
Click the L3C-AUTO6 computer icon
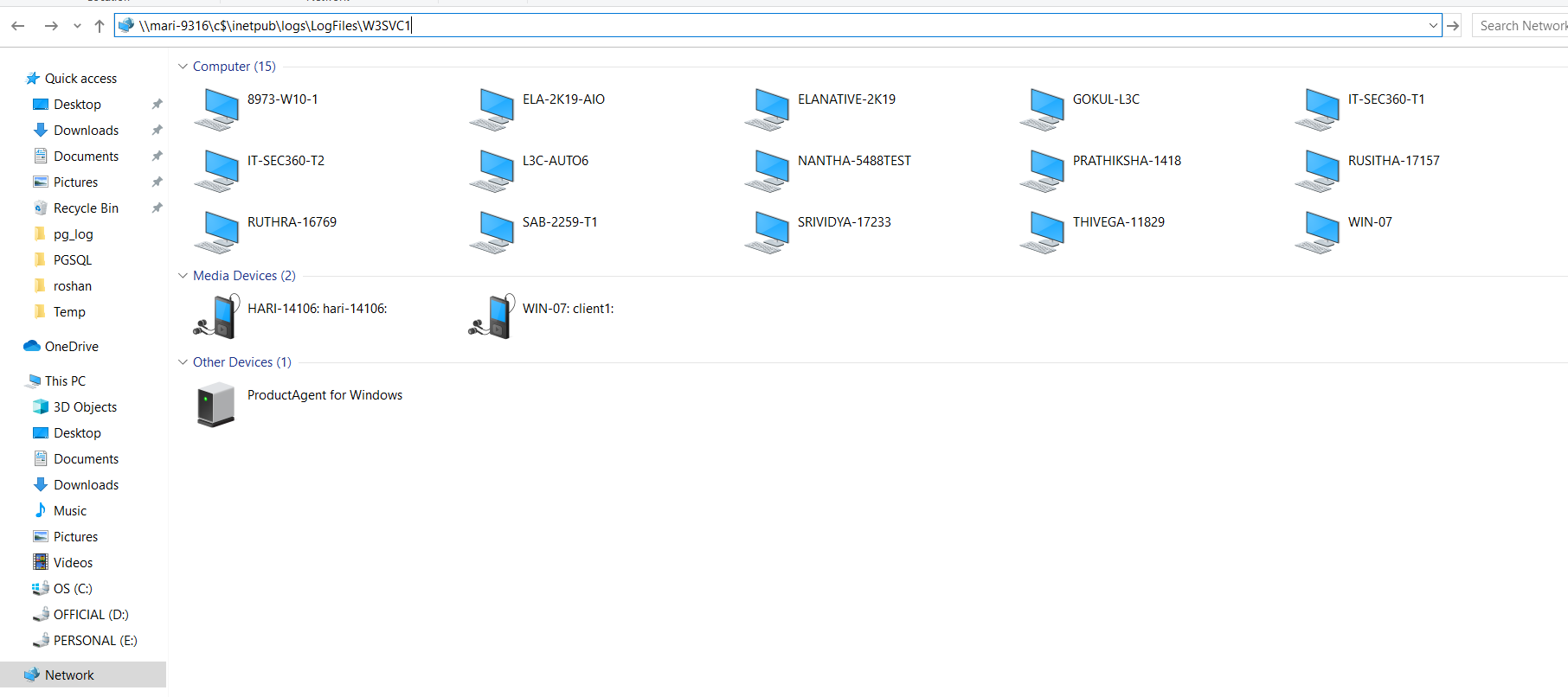pos(492,171)
